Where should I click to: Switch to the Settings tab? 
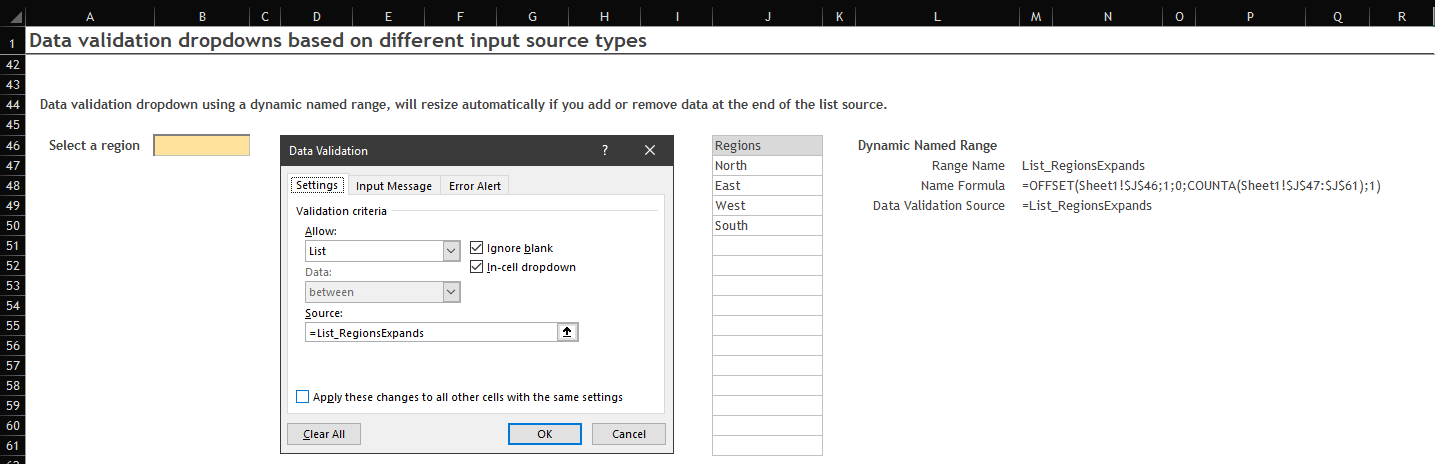tap(317, 186)
